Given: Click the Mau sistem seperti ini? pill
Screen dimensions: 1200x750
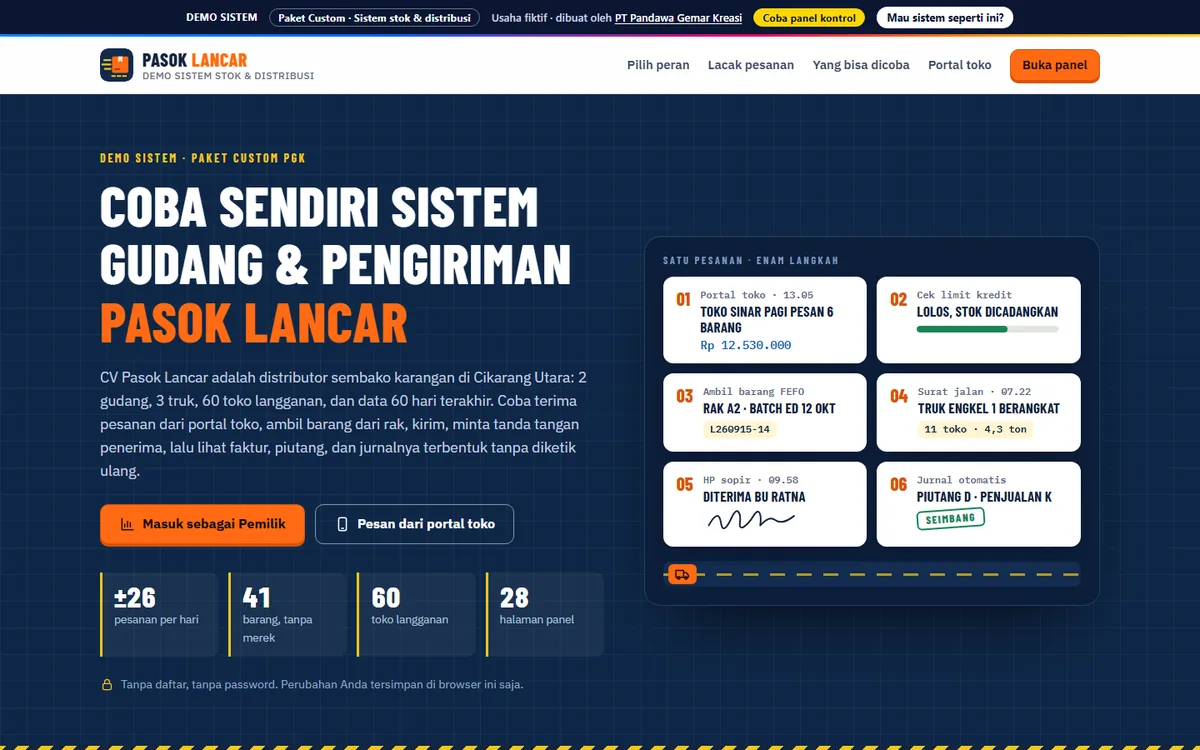Looking at the screenshot, I should [x=945, y=18].
